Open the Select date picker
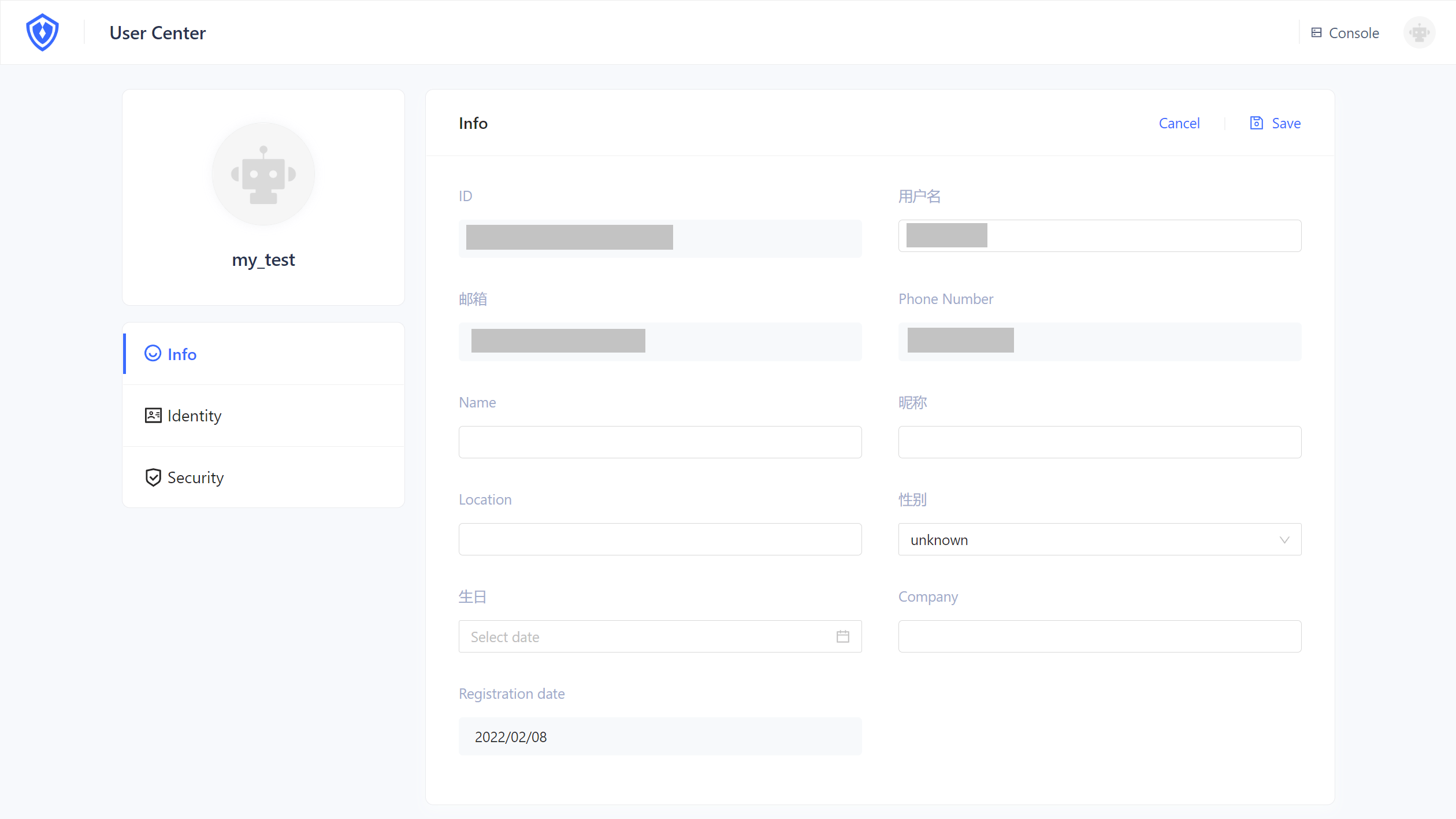 [x=647, y=637]
